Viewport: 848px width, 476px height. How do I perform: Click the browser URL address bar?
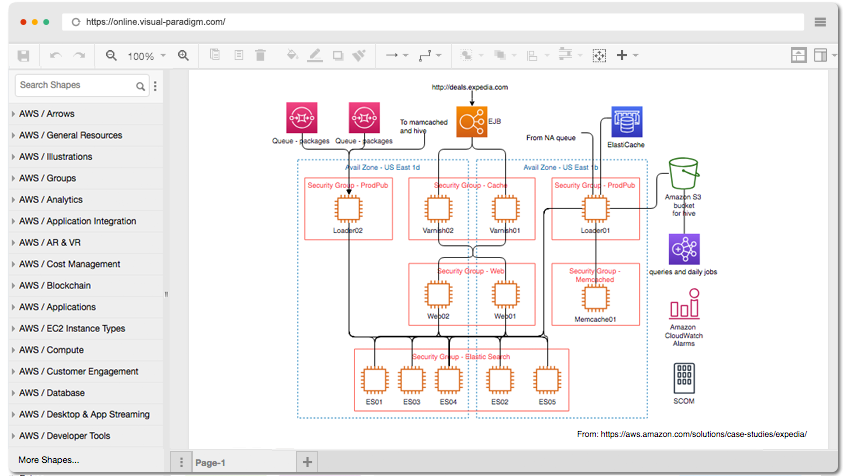click(x=433, y=22)
